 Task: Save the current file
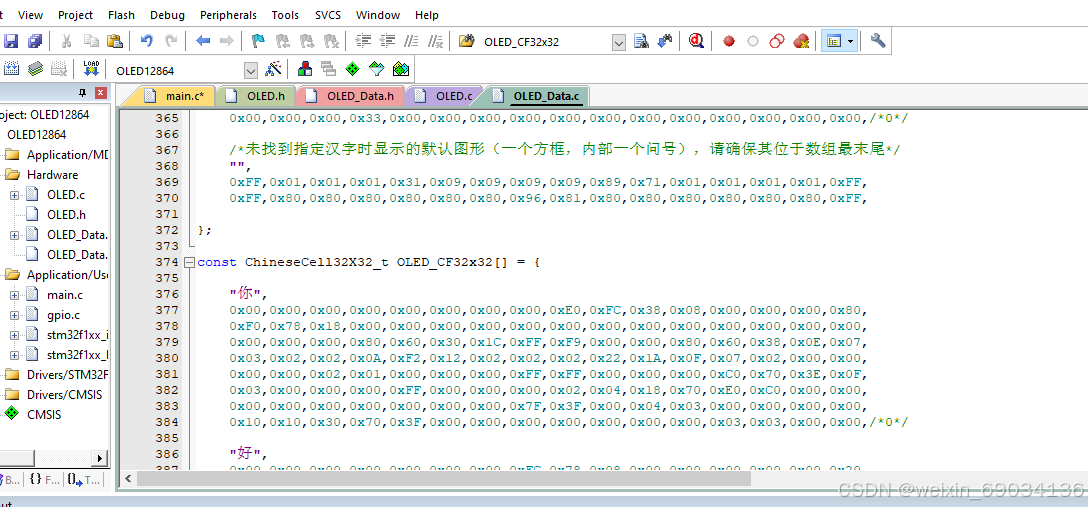pyautogui.click(x=10, y=42)
